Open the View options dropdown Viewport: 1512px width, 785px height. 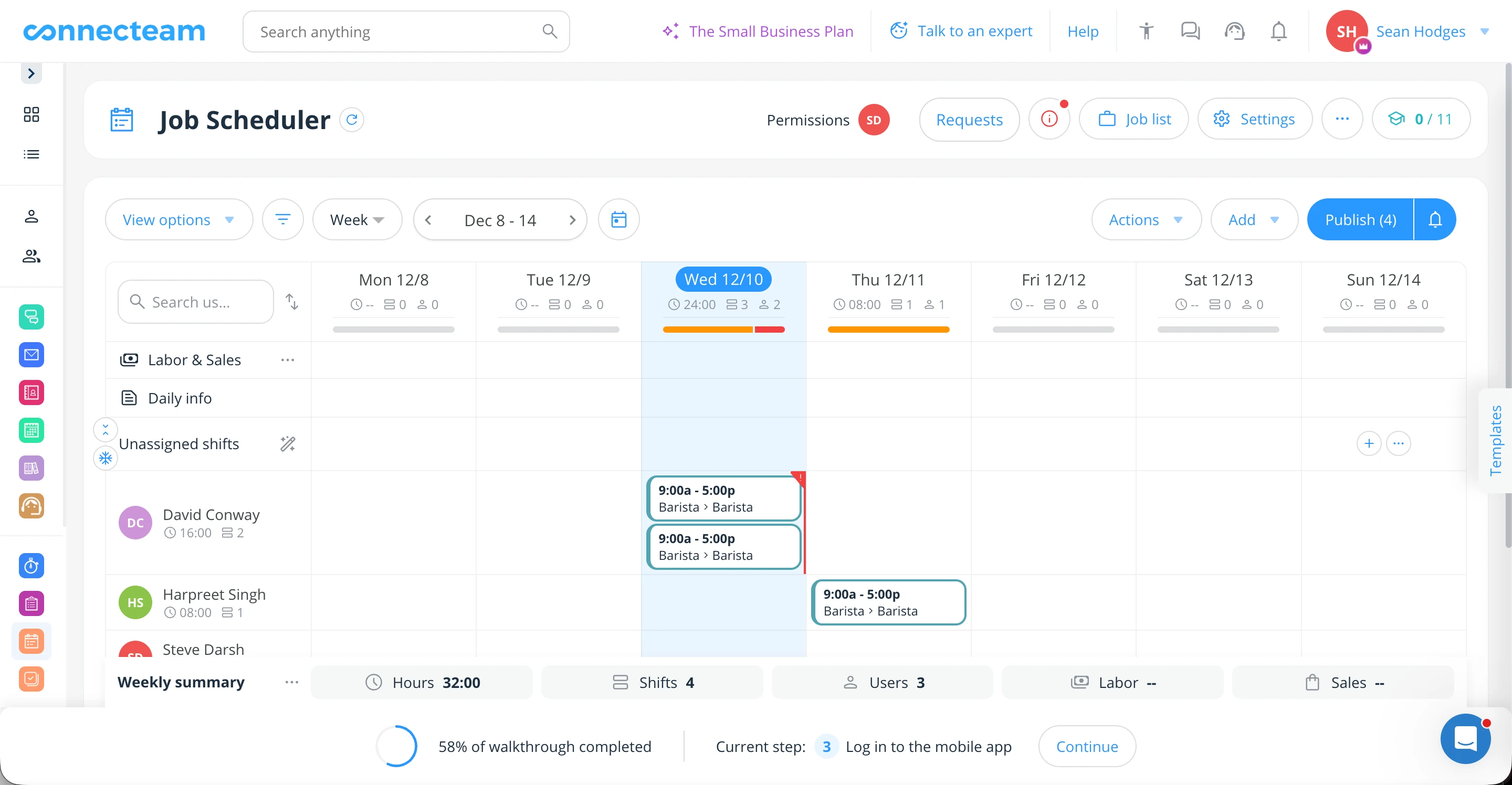178,219
